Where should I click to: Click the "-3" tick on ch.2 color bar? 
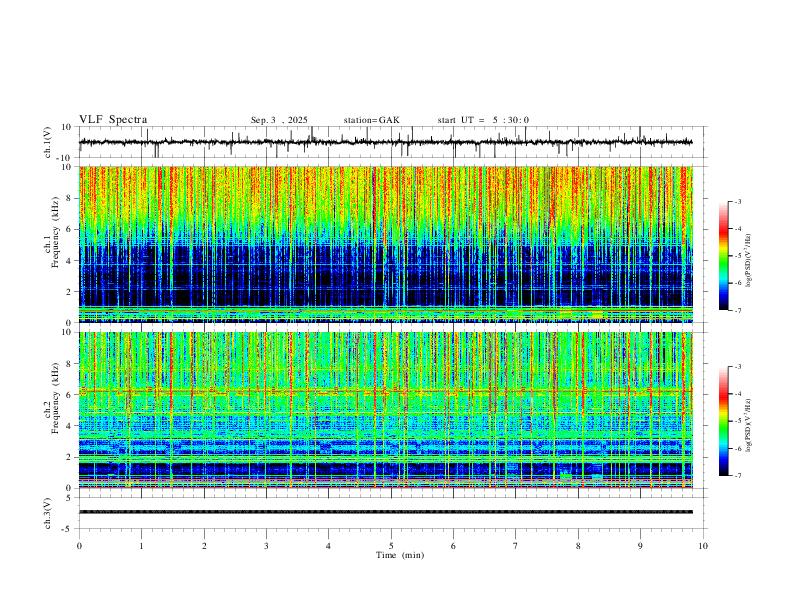(x=737, y=367)
